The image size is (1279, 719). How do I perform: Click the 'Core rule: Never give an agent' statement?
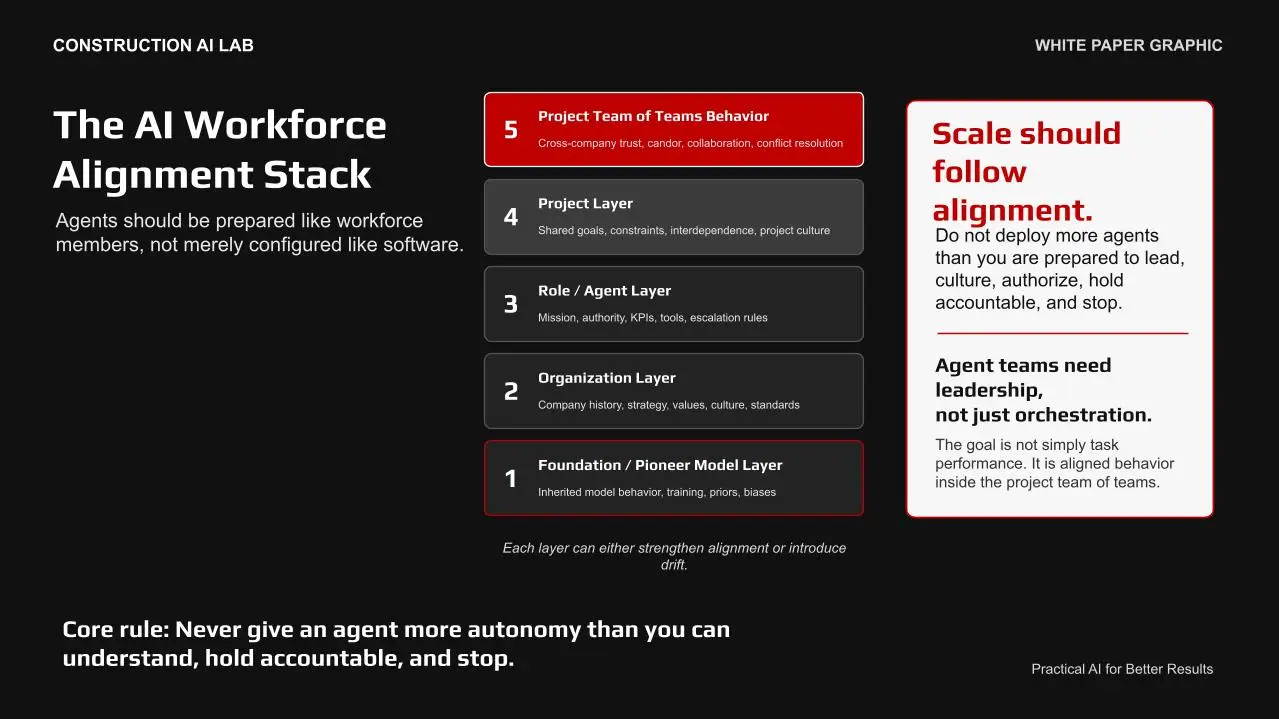[x=396, y=644]
